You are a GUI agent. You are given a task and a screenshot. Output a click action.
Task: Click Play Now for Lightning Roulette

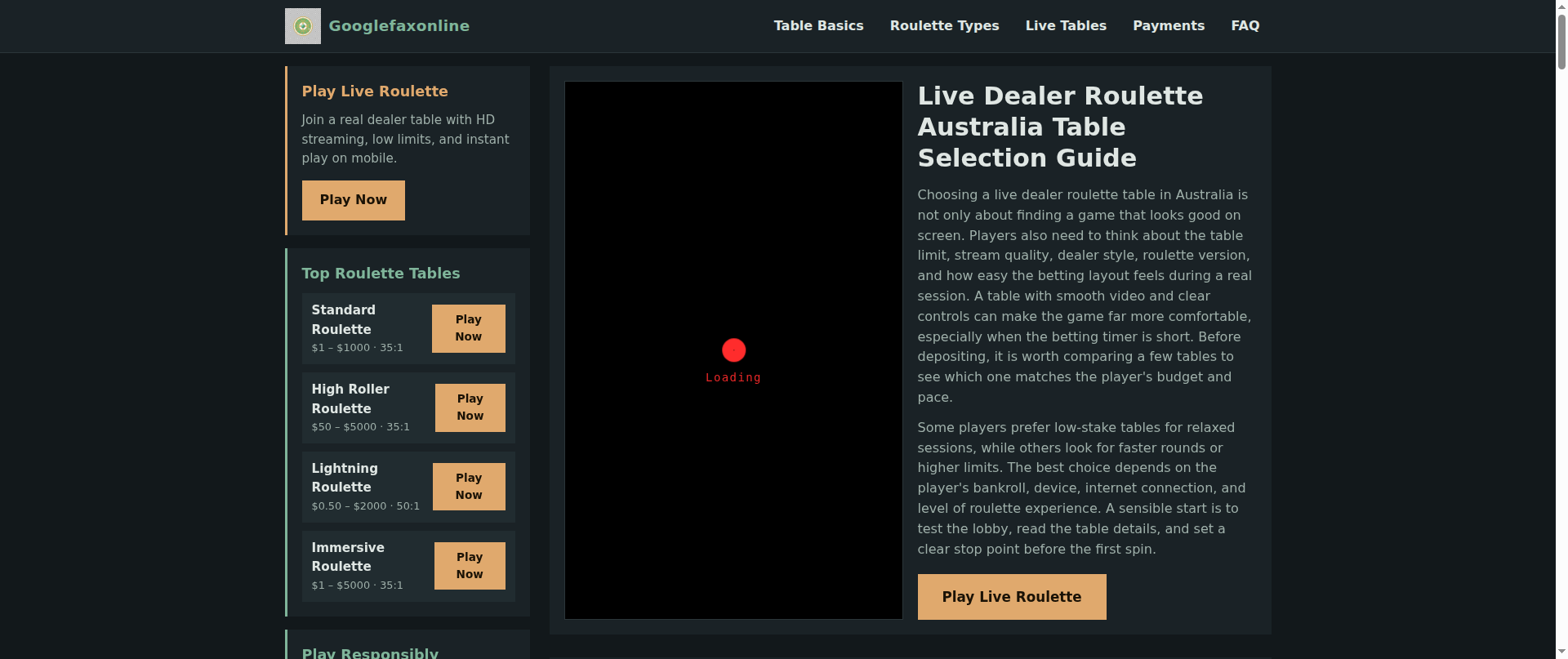[469, 487]
